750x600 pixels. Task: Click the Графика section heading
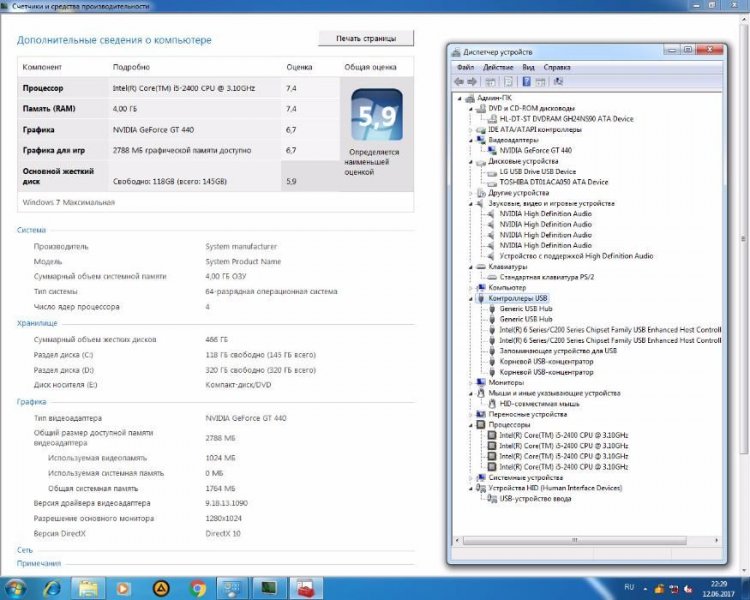(32, 402)
